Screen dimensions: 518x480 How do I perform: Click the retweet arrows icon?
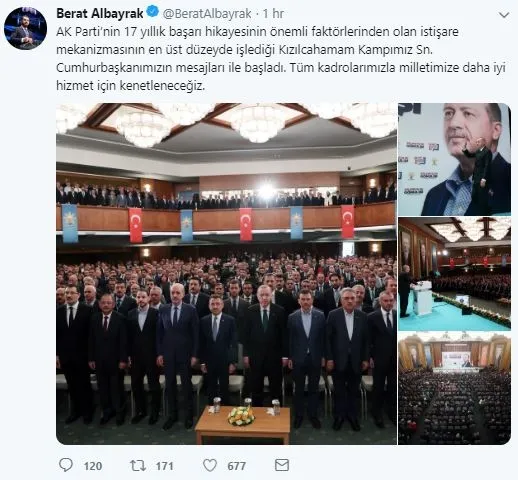[x=138, y=465]
